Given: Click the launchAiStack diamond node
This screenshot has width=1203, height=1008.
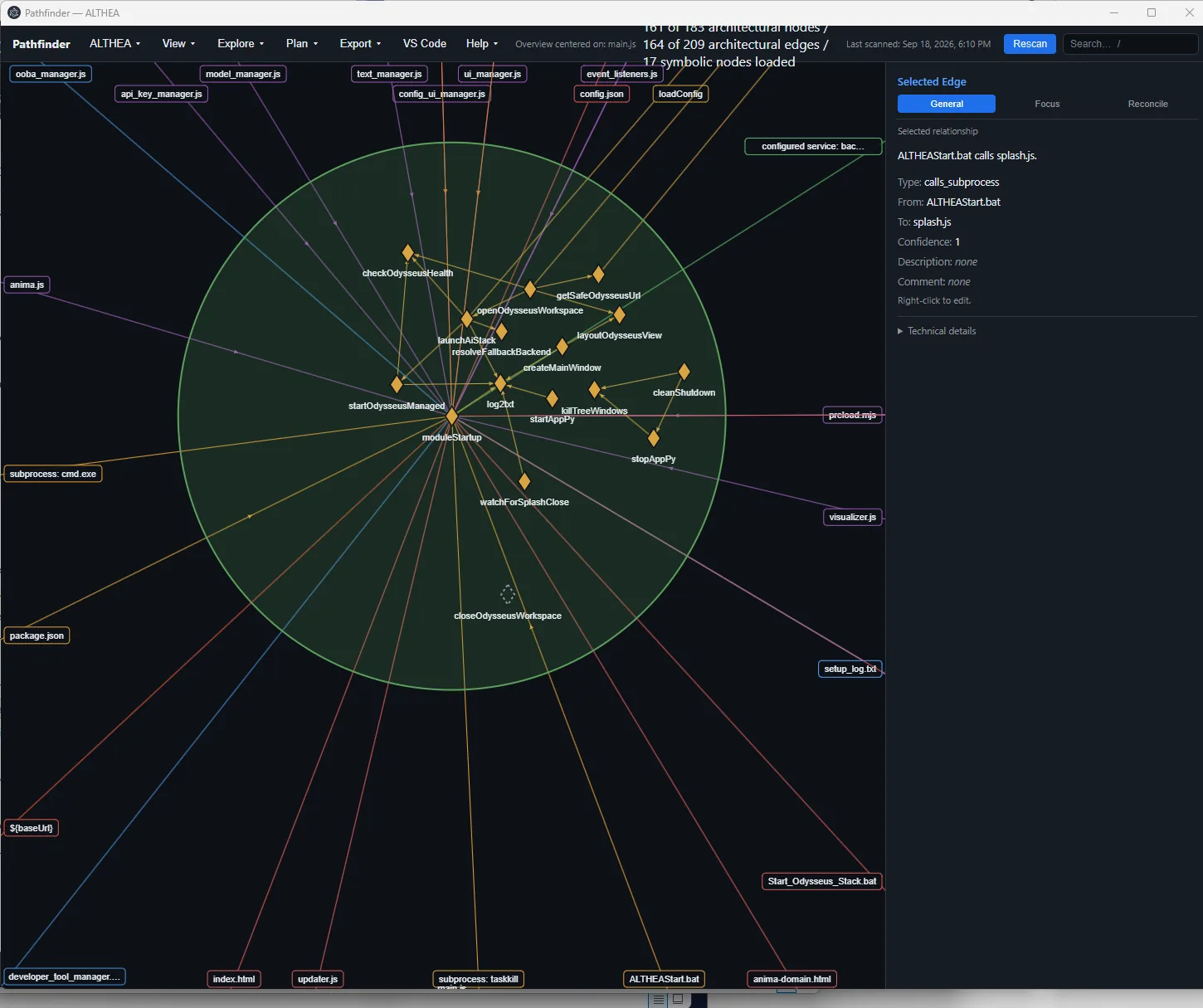Looking at the screenshot, I should pos(466,319).
